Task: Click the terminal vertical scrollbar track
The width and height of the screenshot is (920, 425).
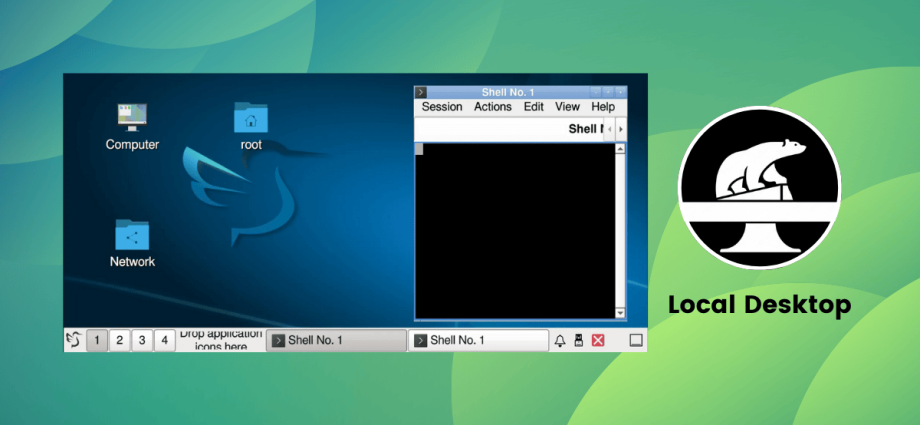Action: click(620, 231)
